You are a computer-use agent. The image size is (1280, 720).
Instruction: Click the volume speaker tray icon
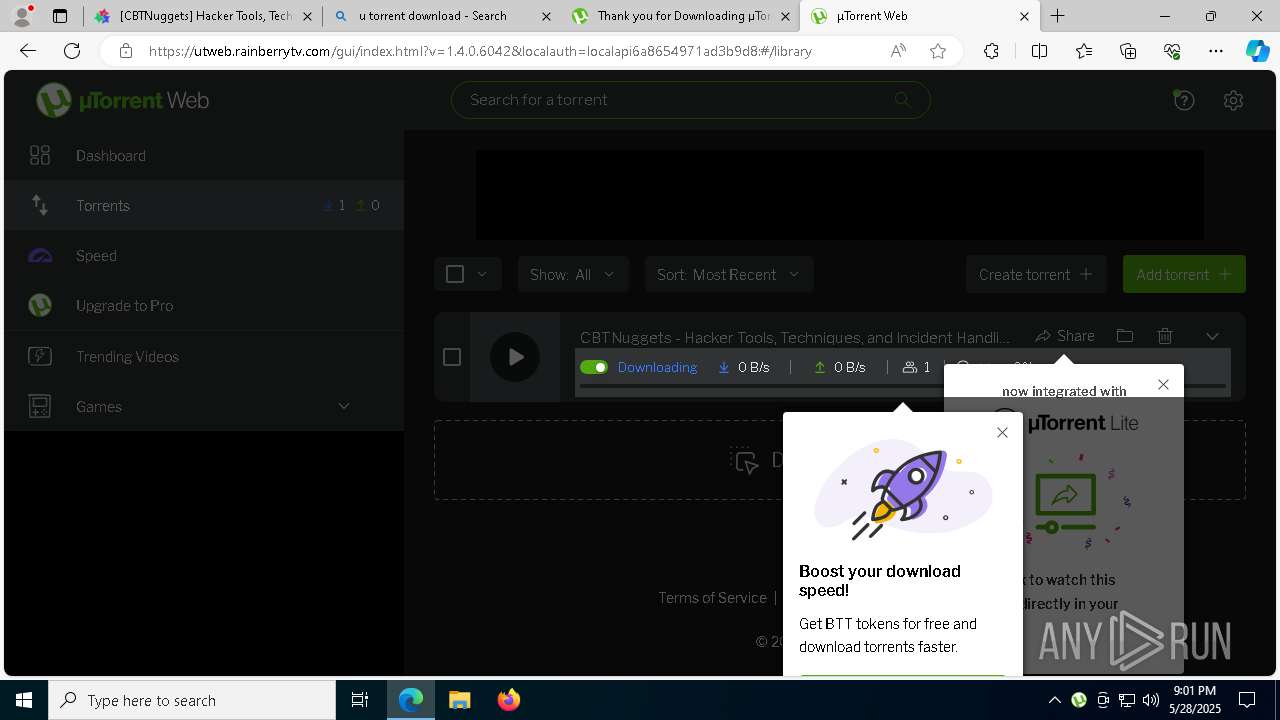(x=1150, y=700)
